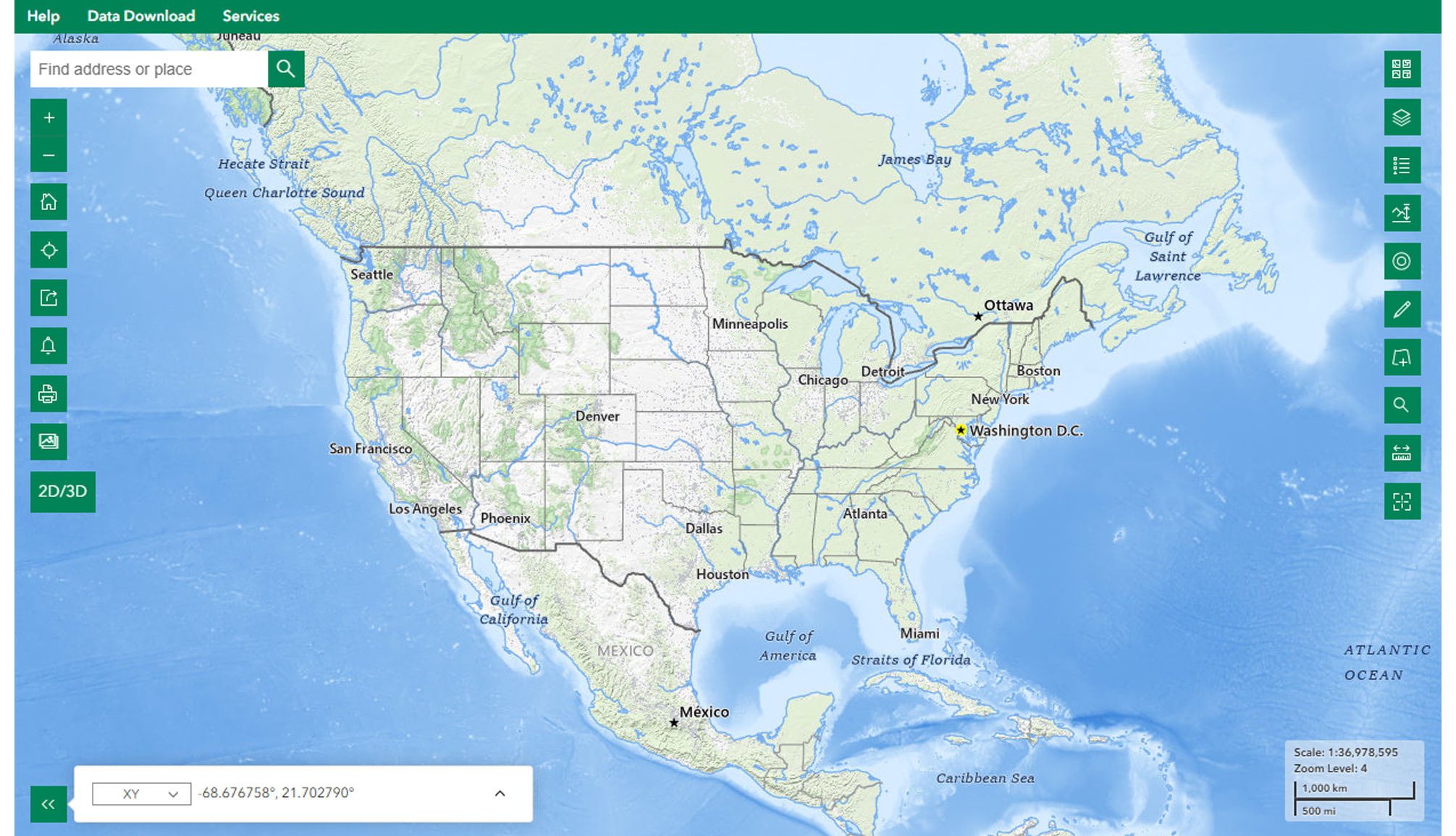Open the layers list icon

(x=1401, y=117)
